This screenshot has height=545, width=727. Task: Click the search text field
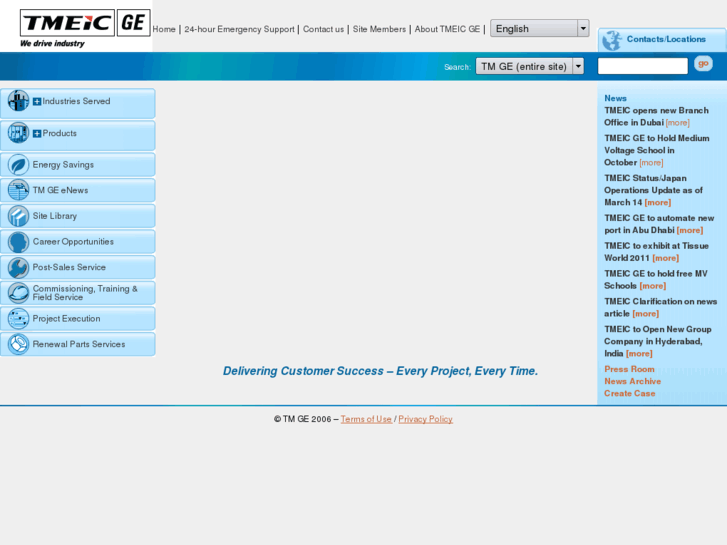tap(643, 66)
